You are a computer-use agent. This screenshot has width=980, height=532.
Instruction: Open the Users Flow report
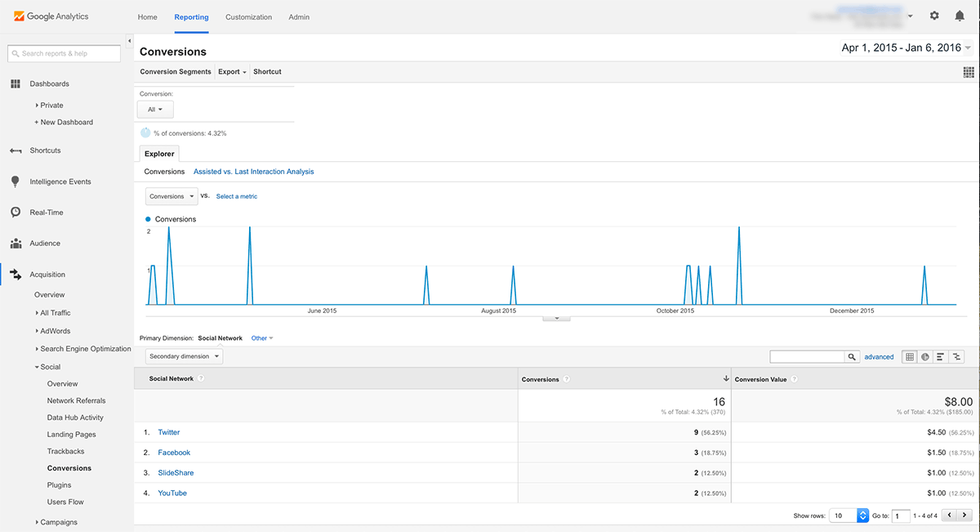tap(65, 502)
